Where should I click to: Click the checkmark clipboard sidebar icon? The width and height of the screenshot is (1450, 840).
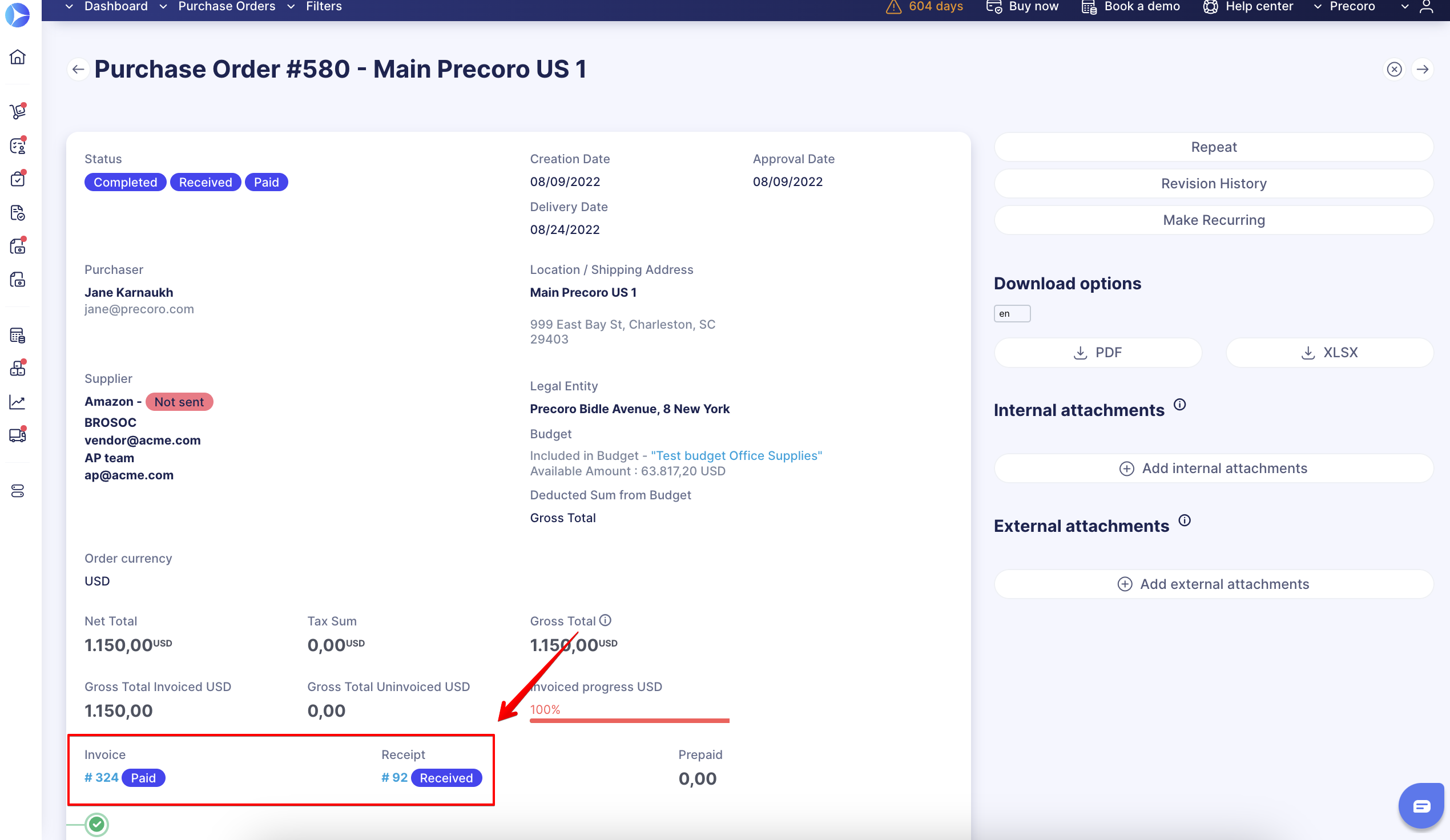(x=18, y=179)
